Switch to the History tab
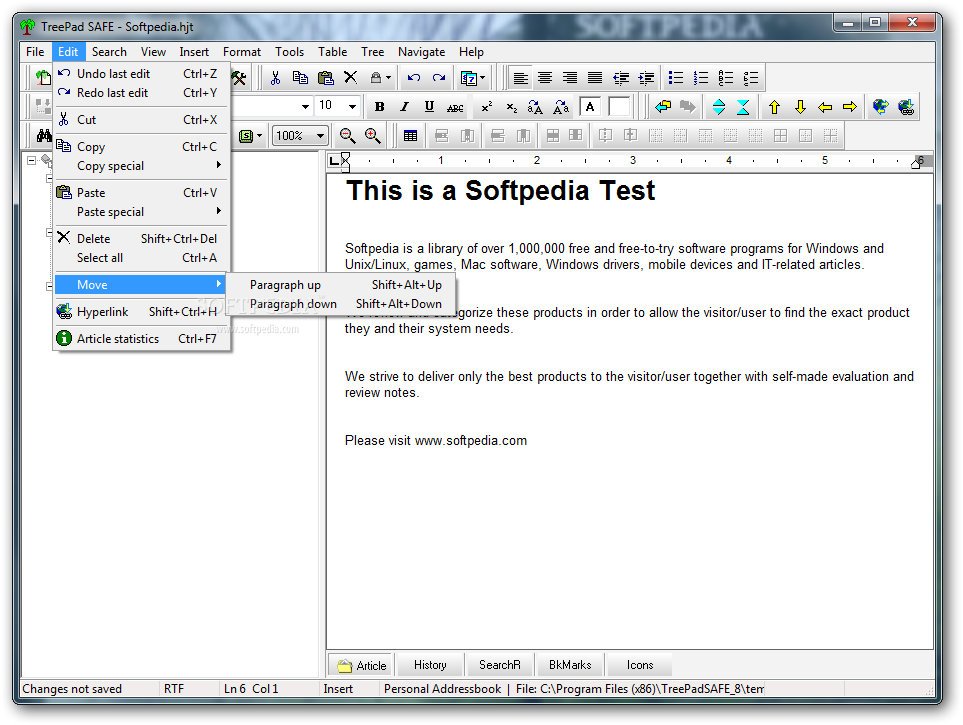 click(x=430, y=665)
